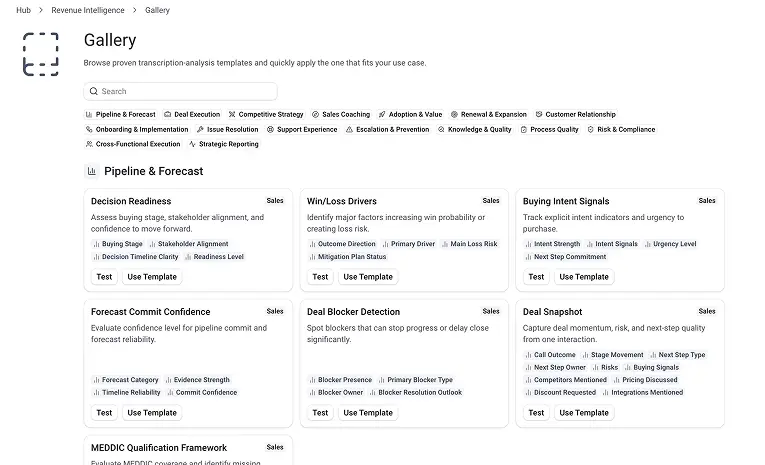This screenshot has width=765, height=465.
Task: Click the Next Step Commitment tag
Action: [x=565, y=257]
